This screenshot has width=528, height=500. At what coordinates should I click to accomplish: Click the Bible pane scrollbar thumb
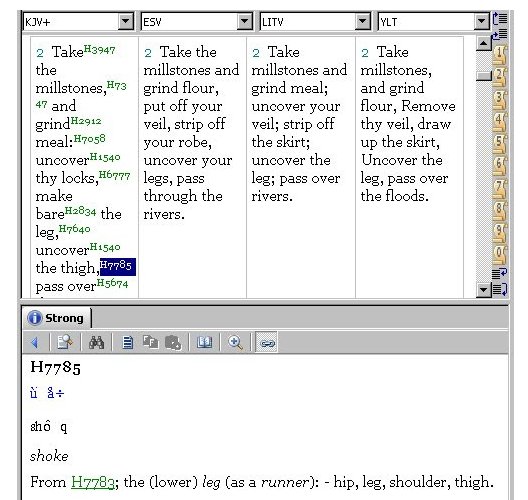click(484, 76)
